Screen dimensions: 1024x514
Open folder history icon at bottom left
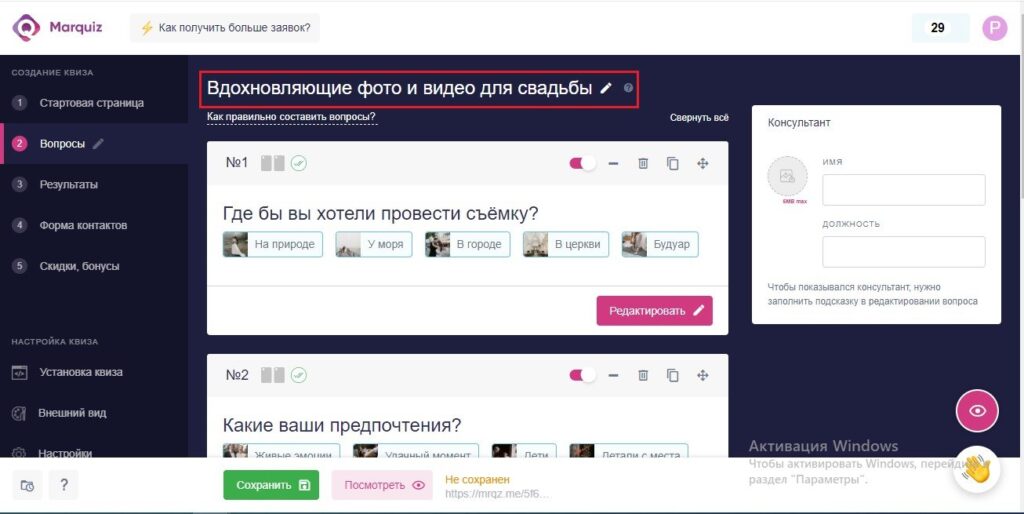click(x=27, y=485)
